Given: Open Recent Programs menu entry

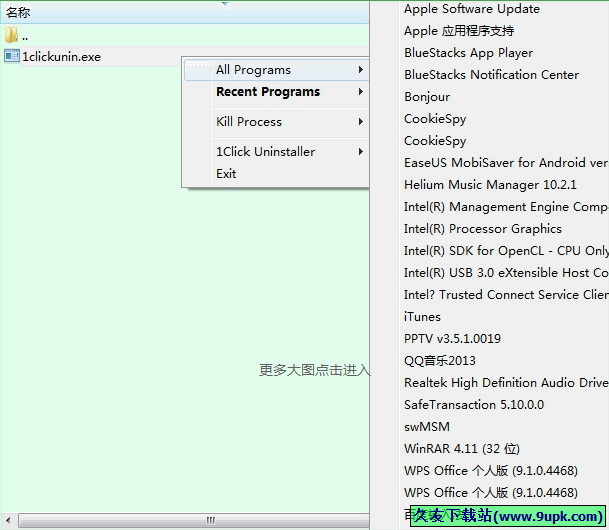Looking at the screenshot, I should click(x=276, y=92).
